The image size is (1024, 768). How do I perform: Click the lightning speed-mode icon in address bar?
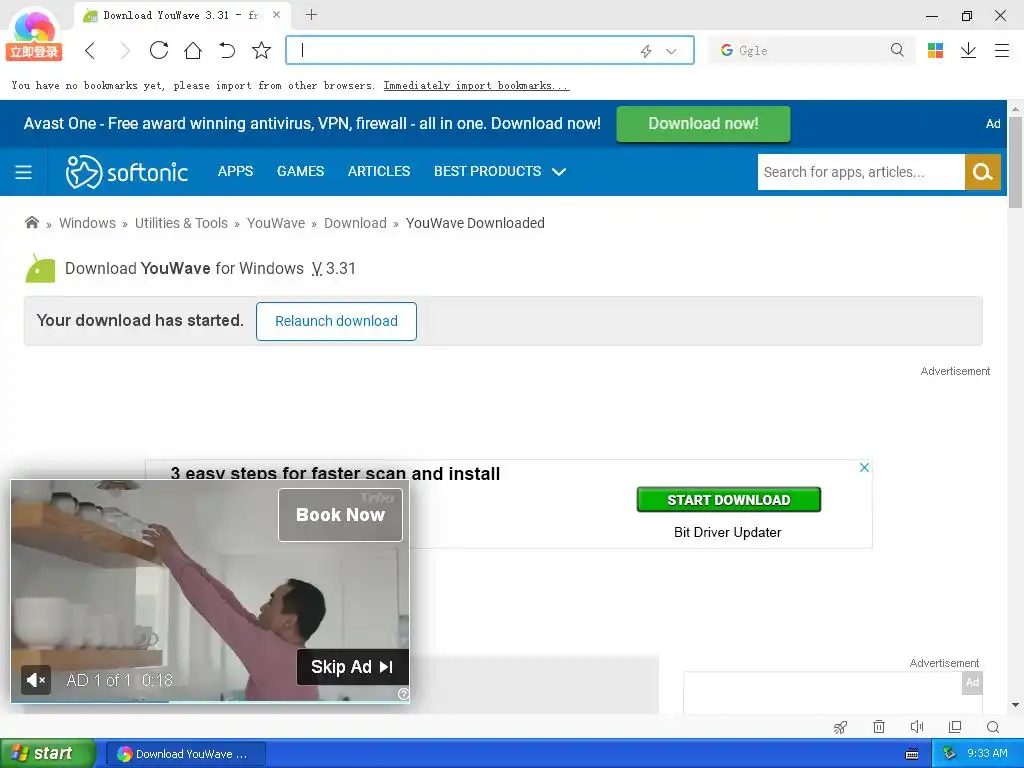646,51
